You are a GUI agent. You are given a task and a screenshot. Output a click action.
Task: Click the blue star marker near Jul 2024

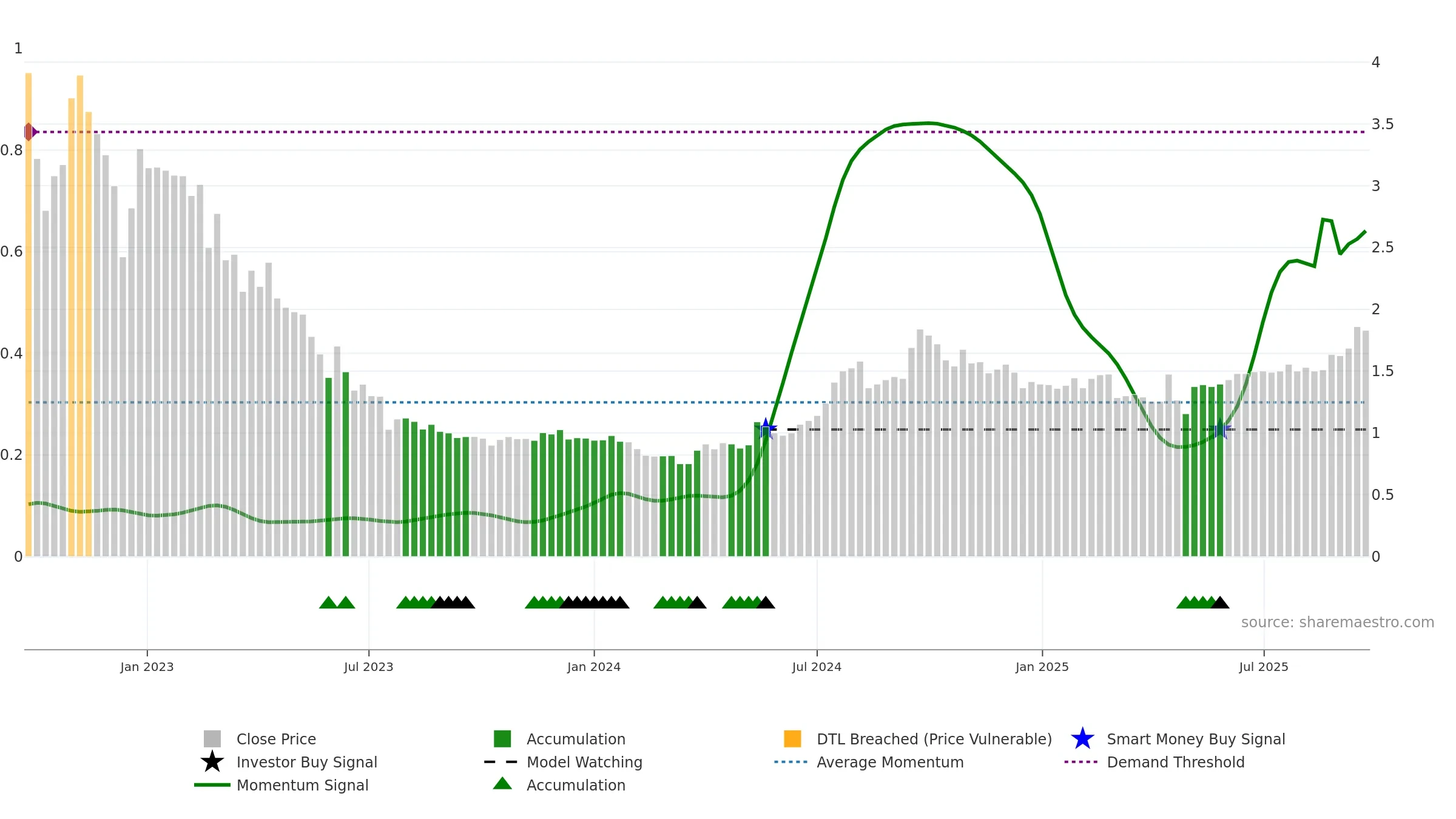coord(766,429)
